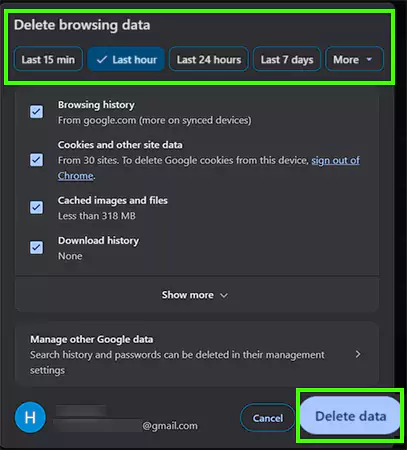Image resolution: width=407 pixels, height=450 pixels.
Task: Select the Last 15 min time range
Action: (x=48, y=59)
